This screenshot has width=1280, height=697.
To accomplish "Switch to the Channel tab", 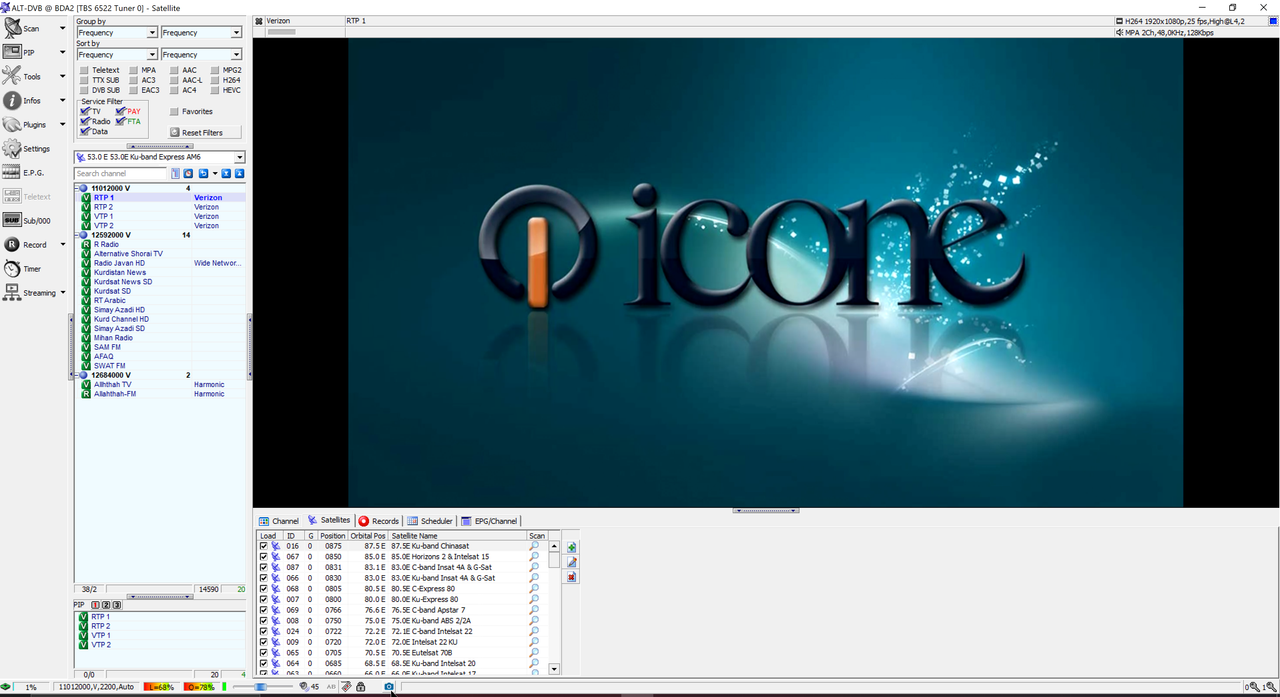I will (279, 521).
